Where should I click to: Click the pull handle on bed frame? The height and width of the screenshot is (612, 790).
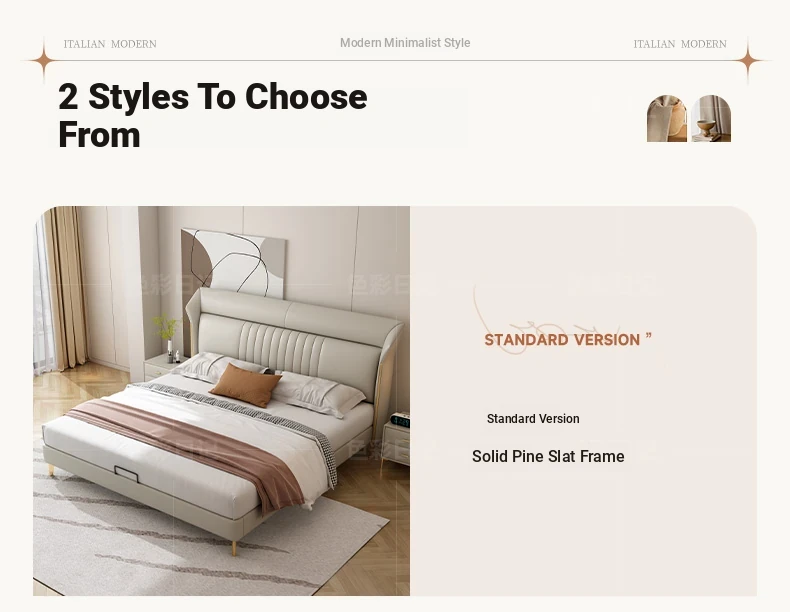[x=126, y=474]
